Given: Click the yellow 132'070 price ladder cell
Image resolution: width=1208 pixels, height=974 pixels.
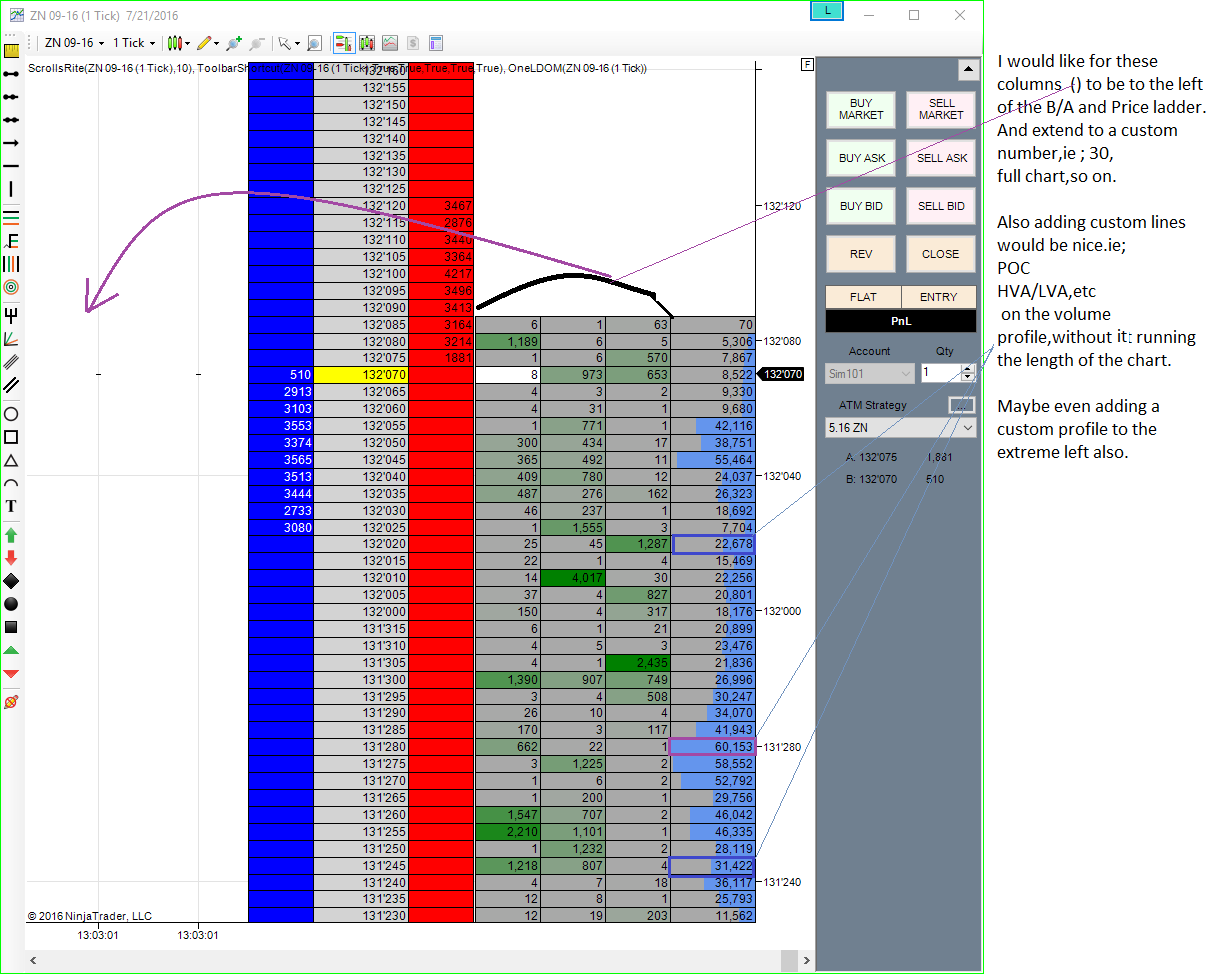Looking at the screenshot, I should tap(361, 375).
